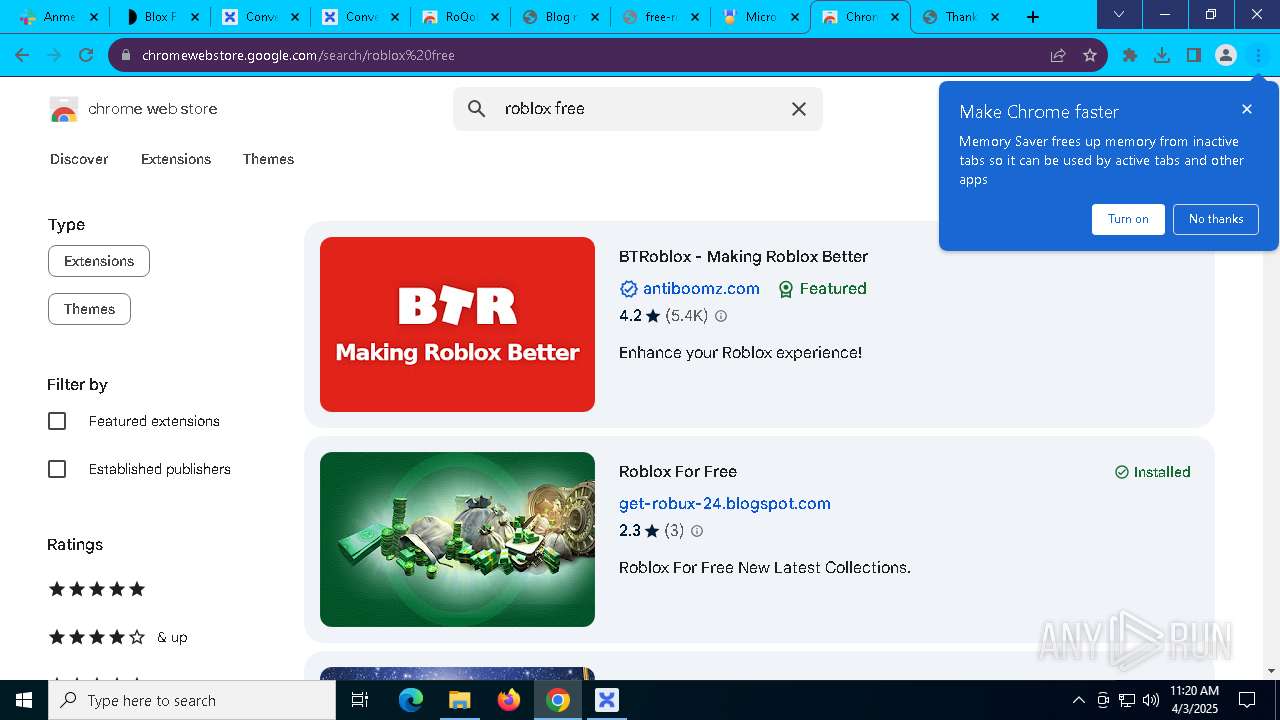Viewport: 1280px width, 720px height.
Task: Launch Firefox from taskbar
Action: click(x=509, y=700)
